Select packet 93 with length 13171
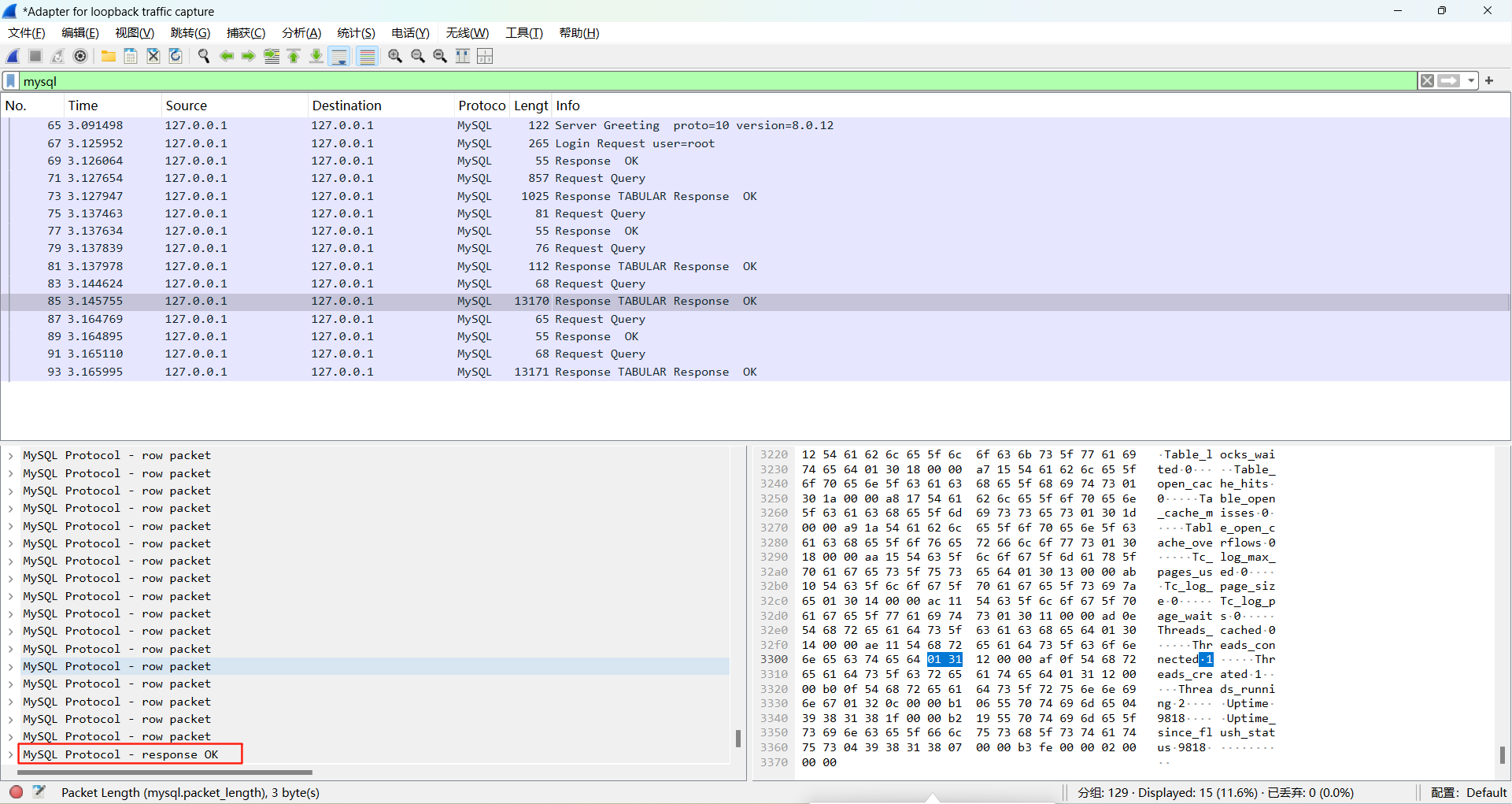The image size is (1512, 804). click(756, 372)
